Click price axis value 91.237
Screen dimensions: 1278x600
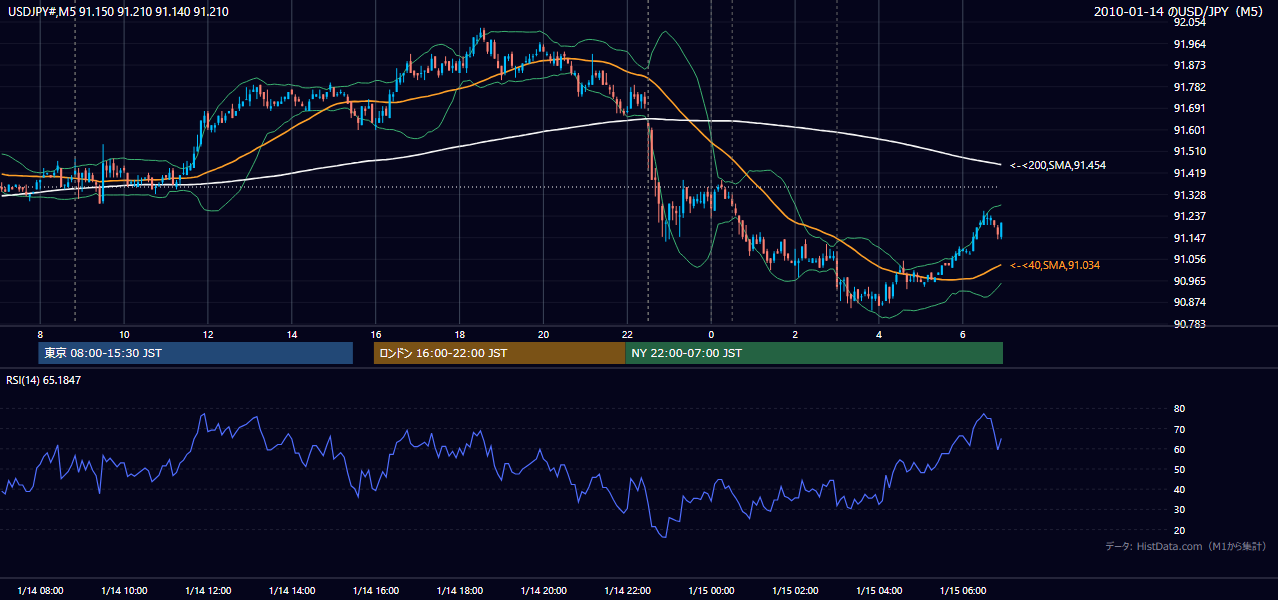[x=1189, y=216]
